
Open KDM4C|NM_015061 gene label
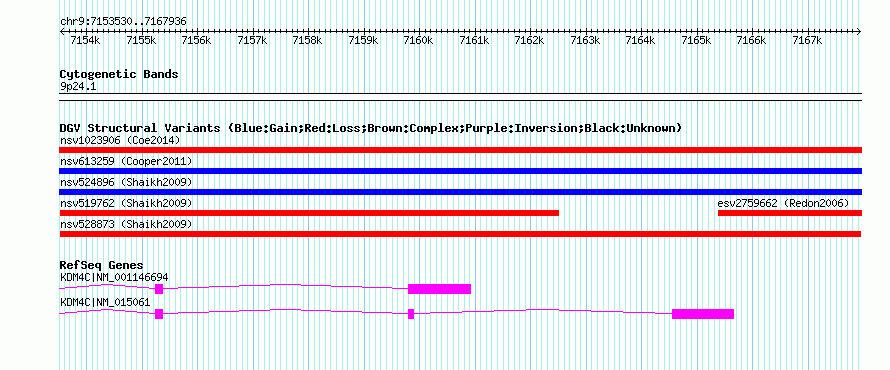point(105,302)
